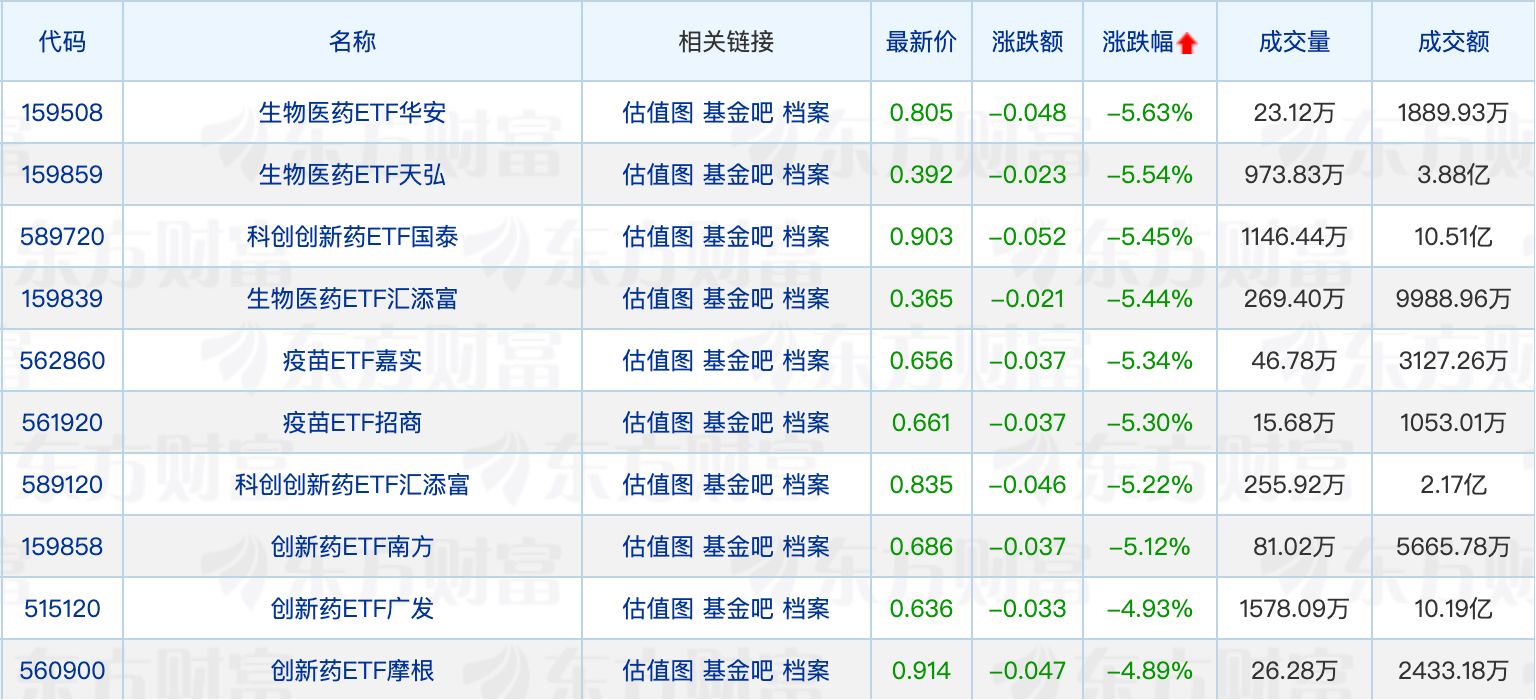Screen dimensions: 1536x700
Task: Click the red sort arrow beside 涨跌幅
Action: pos(1187,43)
